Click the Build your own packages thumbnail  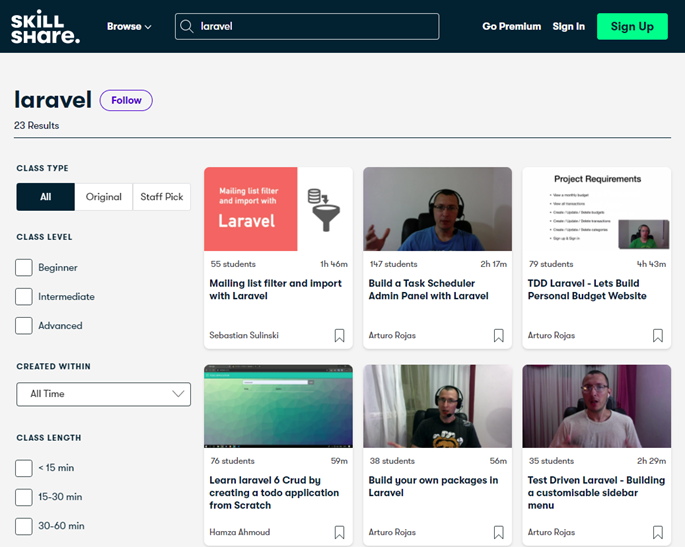[x=437, y=406]
